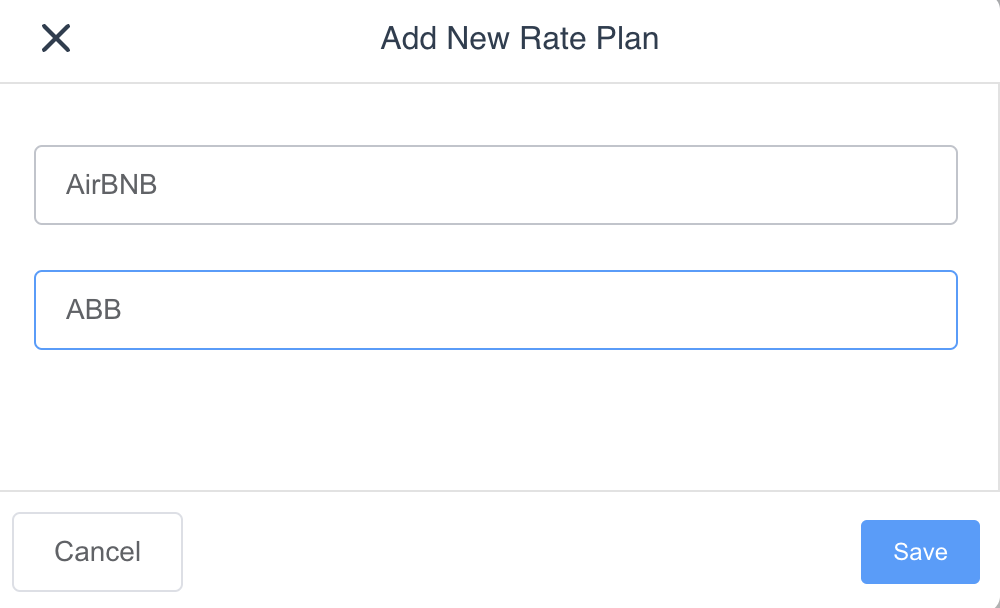Save the new rate plan

[x=919, y=552]
